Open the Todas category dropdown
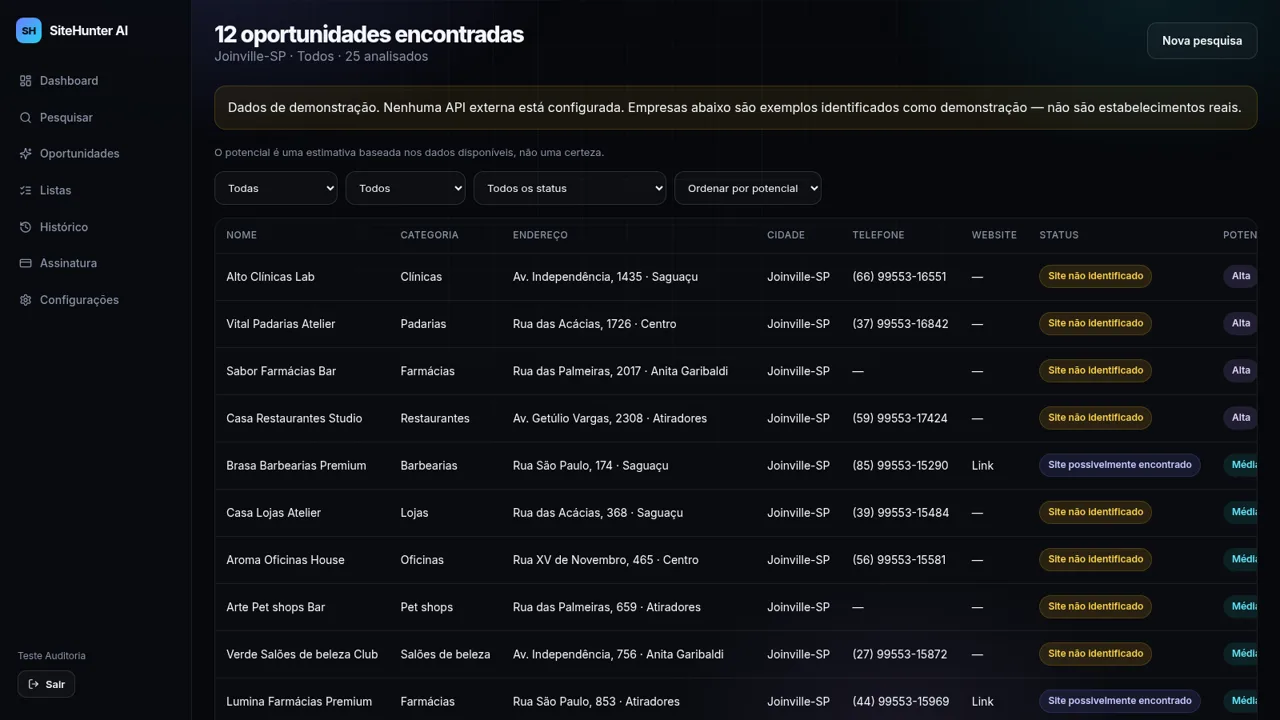The image size is (1280, 720). coord(276,188)
